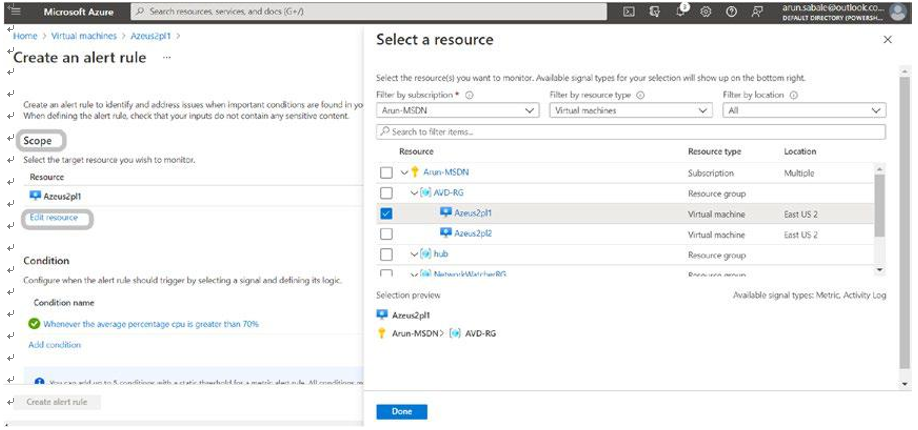Screen dimensions: 918x430
Task: Go to Virtual machines breadcrumb
Action: pyautogui.click(x=84, y=36)
